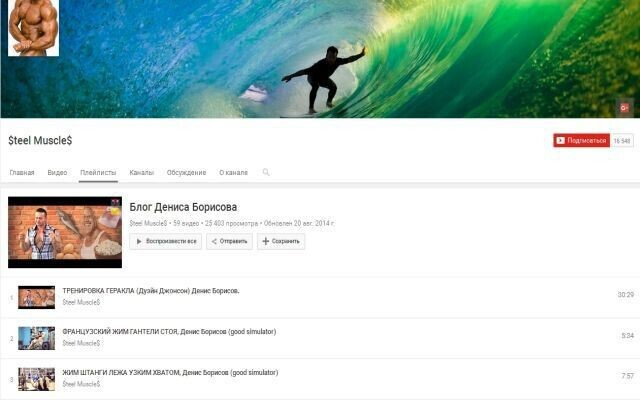Image resolution: width=640 pixels, height=400 pixels.
Task: Open the Главная tab
Action: tap(22, 172)
